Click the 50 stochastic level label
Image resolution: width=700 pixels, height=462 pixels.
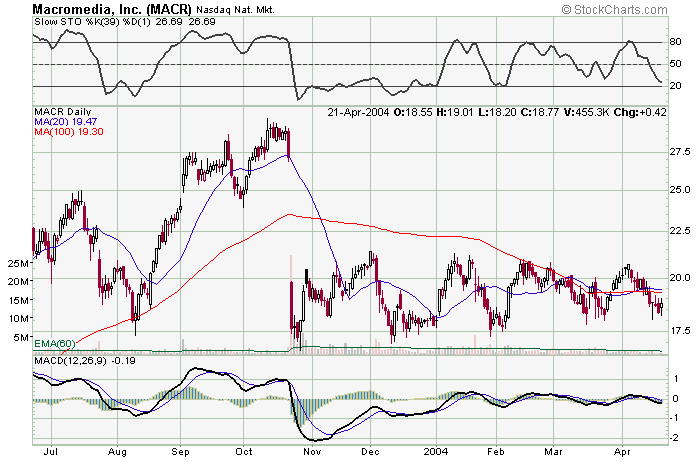coord(675,63)
